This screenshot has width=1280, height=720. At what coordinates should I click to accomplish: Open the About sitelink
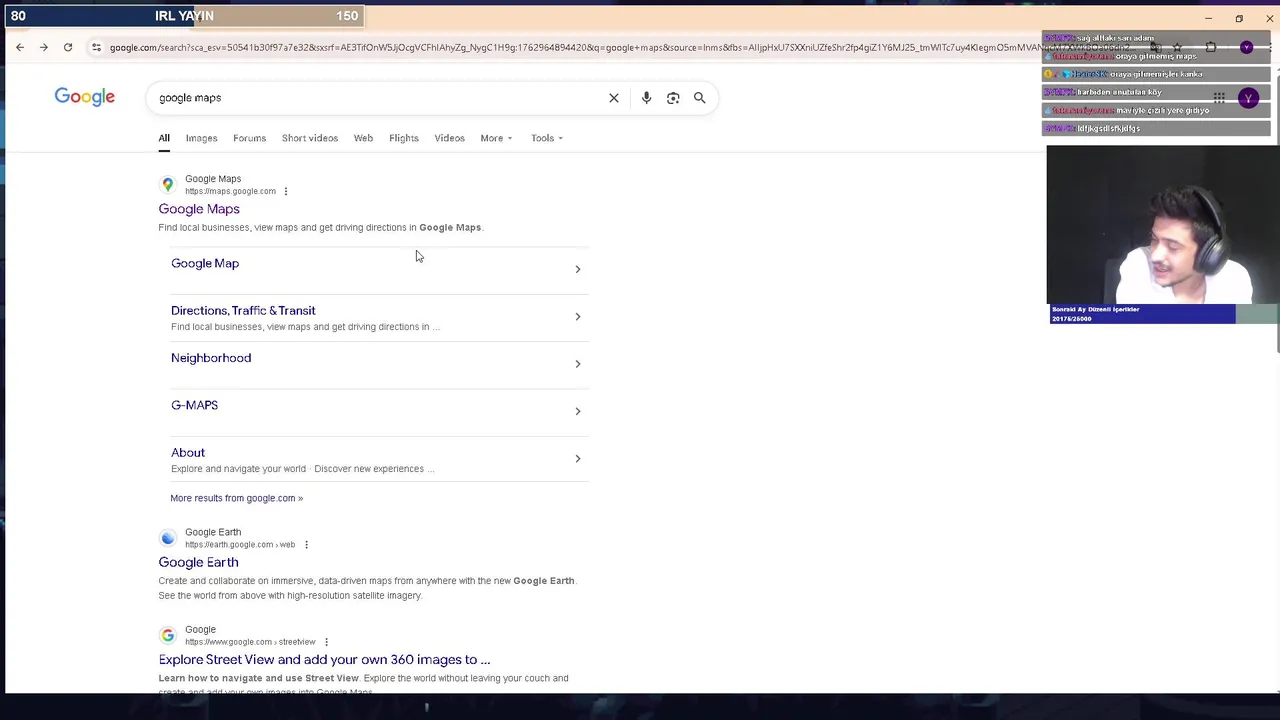pyautogui.click(x=188, y=453)
